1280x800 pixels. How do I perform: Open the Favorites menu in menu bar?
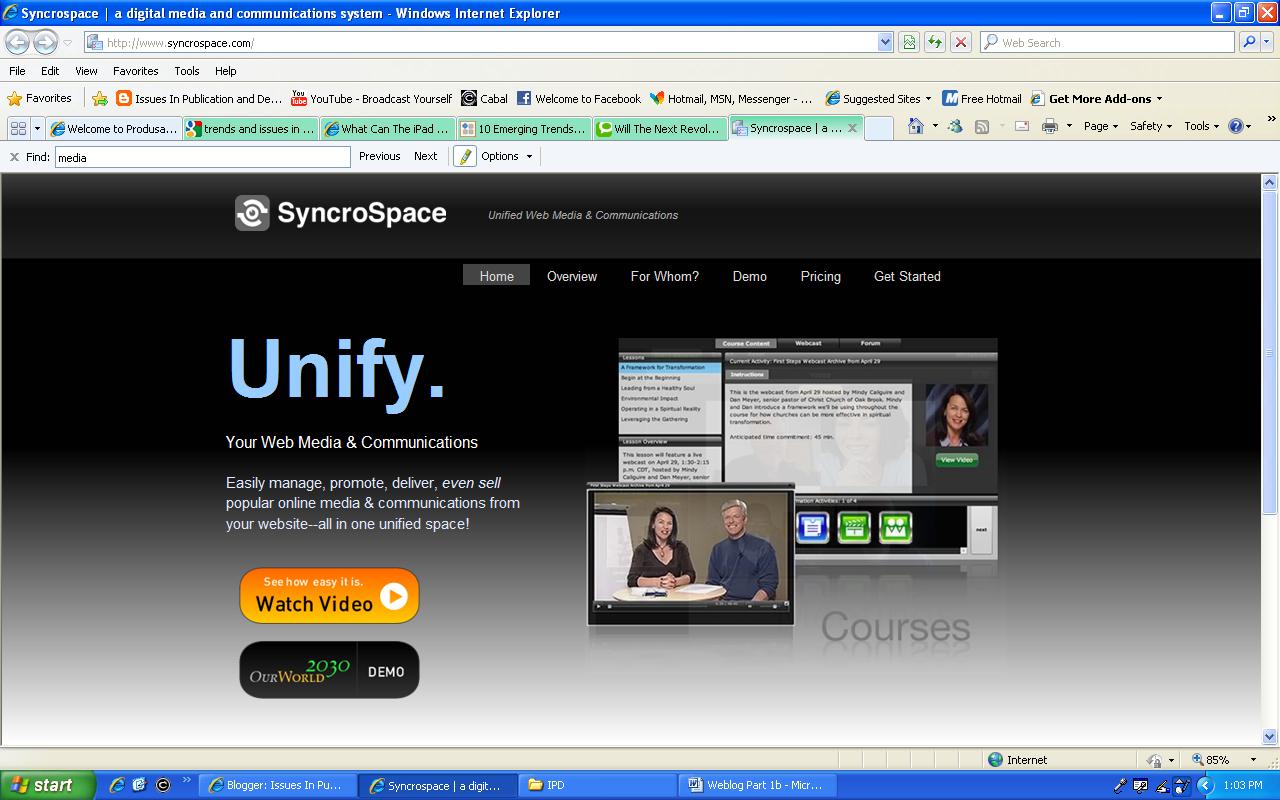click(x=136, y=71)
